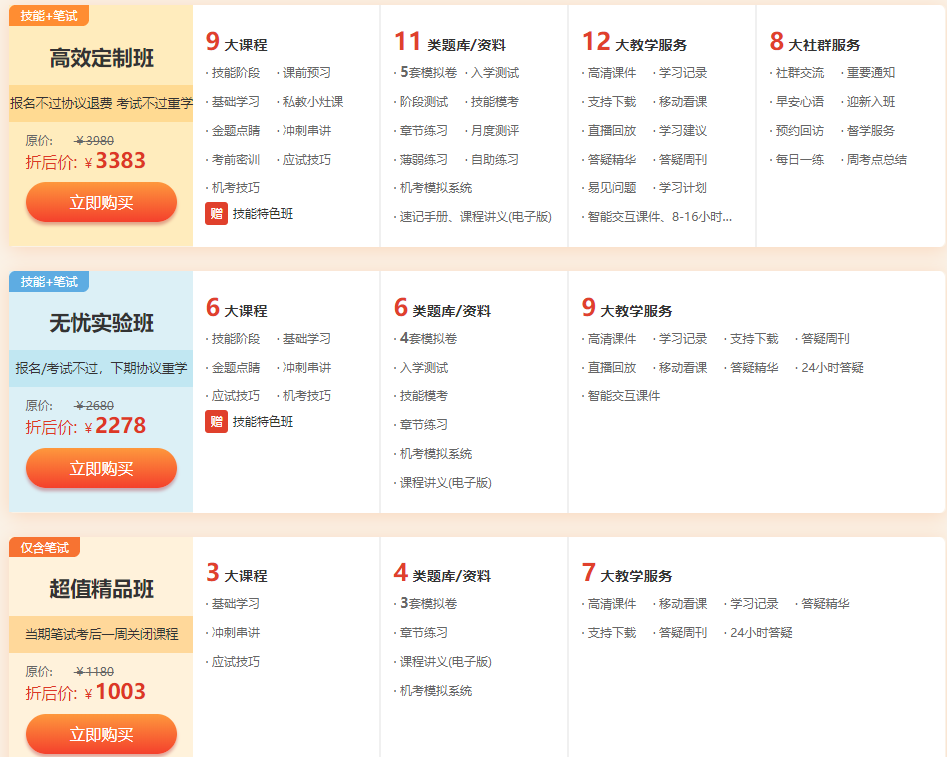The width and height of the screenshot is (947, 757).
Task: Purchase the 超值精品班 via 立即购买
Action: point(101,734)
